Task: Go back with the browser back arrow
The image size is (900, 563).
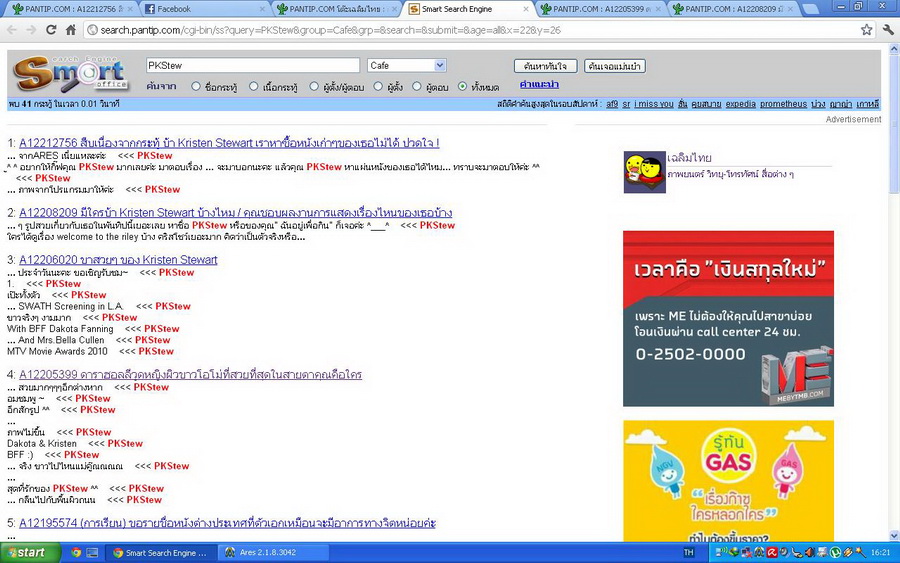Action: 11,30
